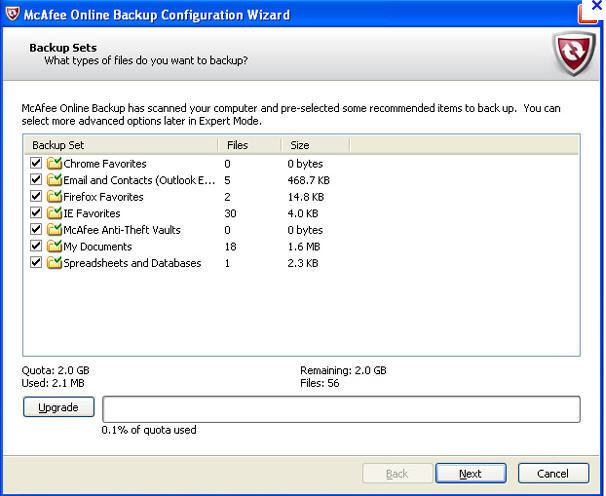Disable the Spreadsheets and Databases checkbox
Screen dimensions: 606x496
coord(36,262)
